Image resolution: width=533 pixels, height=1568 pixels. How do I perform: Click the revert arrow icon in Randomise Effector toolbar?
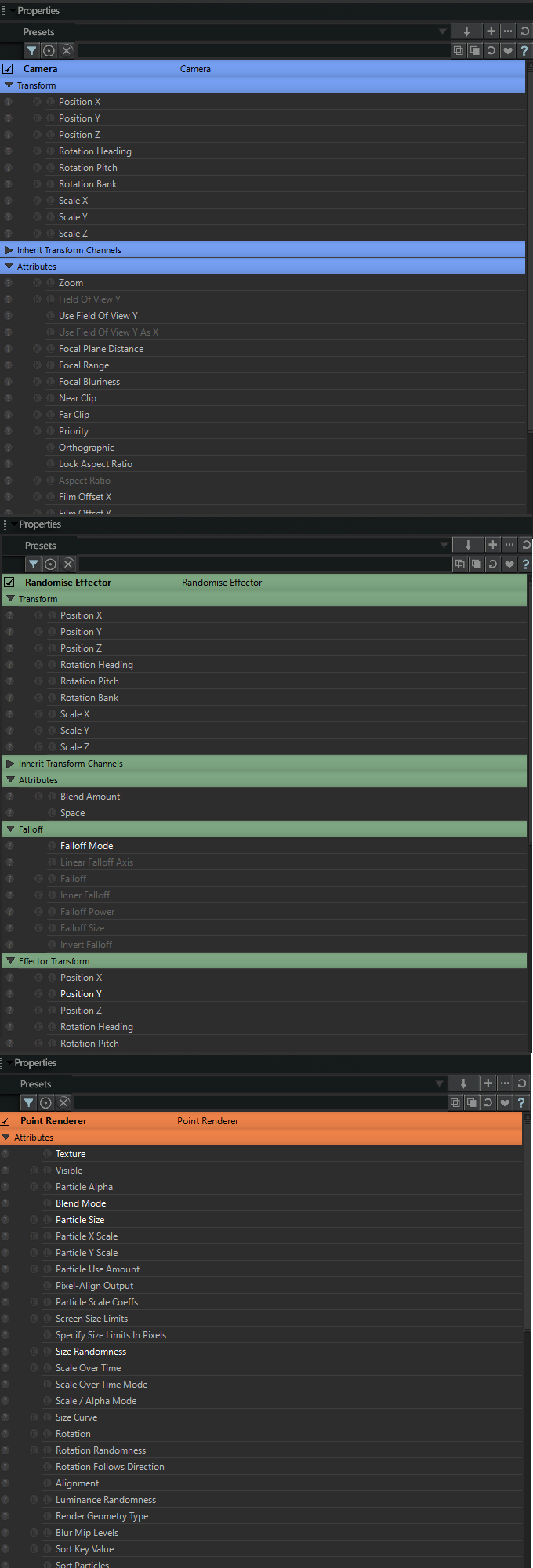pyautogui.click(x=492, y=564)
